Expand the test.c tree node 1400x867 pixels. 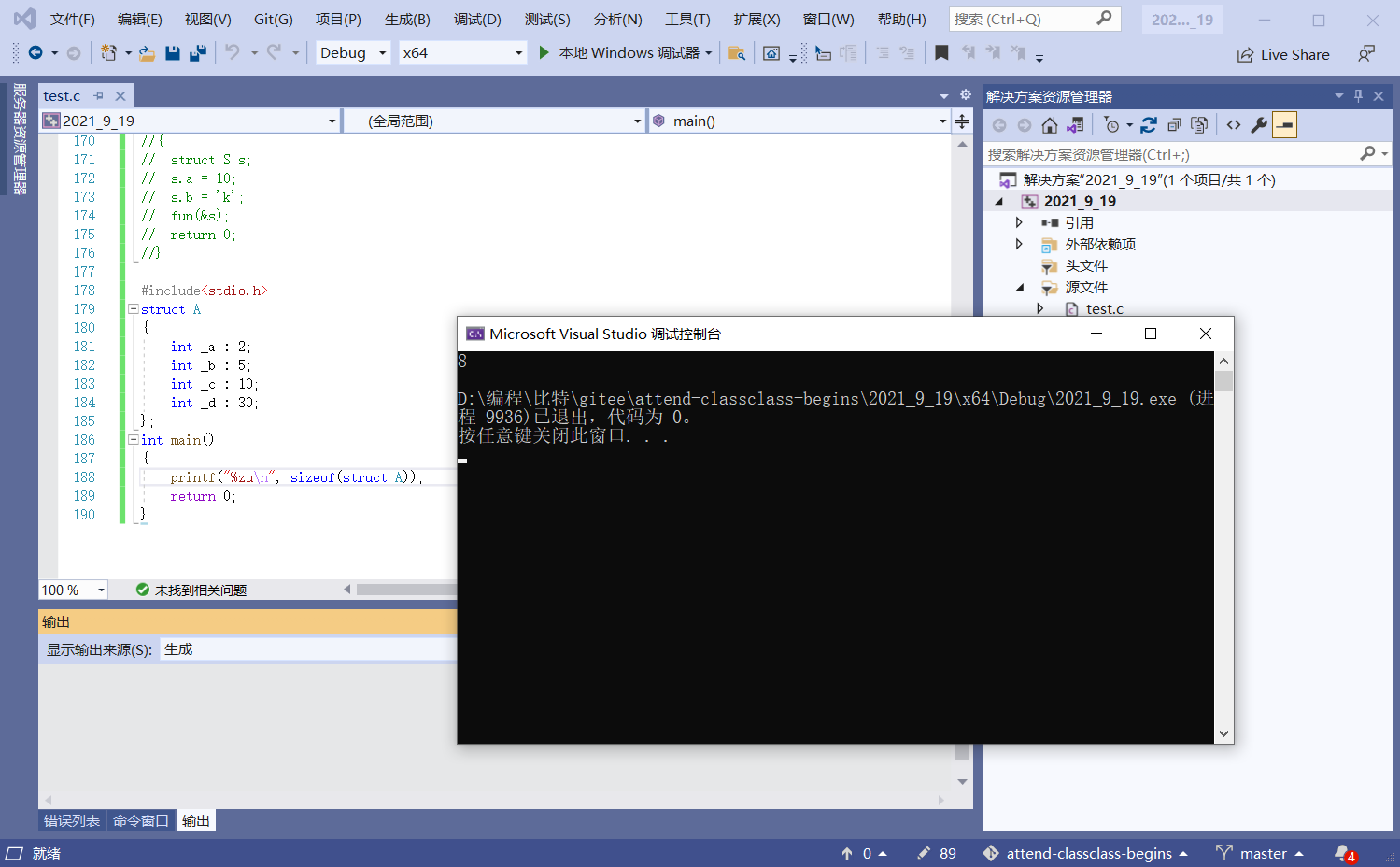coord(1039,308)
